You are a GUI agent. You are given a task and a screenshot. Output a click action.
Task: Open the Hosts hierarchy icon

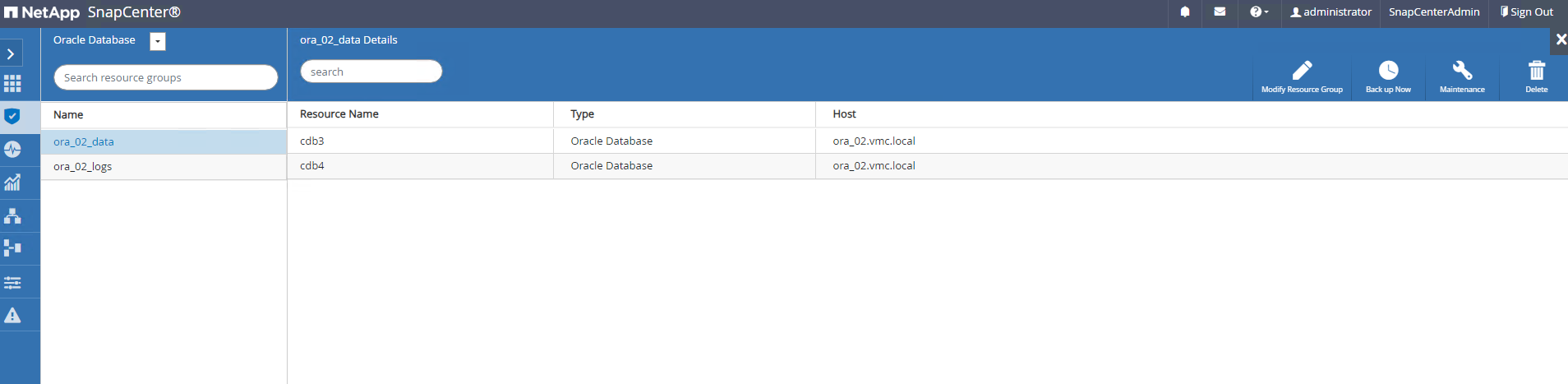tap(12, 215)
